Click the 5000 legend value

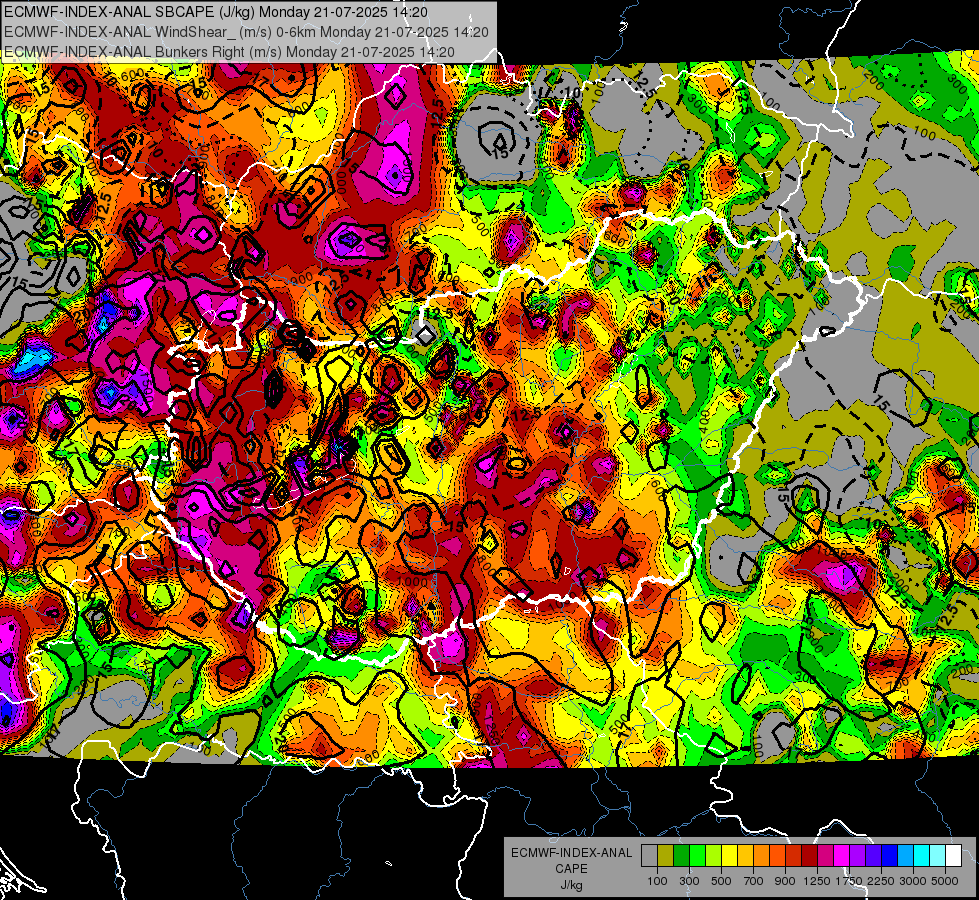click(945, 881)
